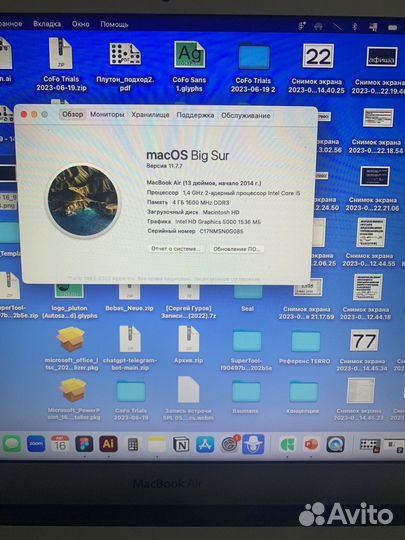Open Calendar showing 16 in the Dock
This screenshot has width=405, height=540.
pyautogui.click(x=60, y=444)
